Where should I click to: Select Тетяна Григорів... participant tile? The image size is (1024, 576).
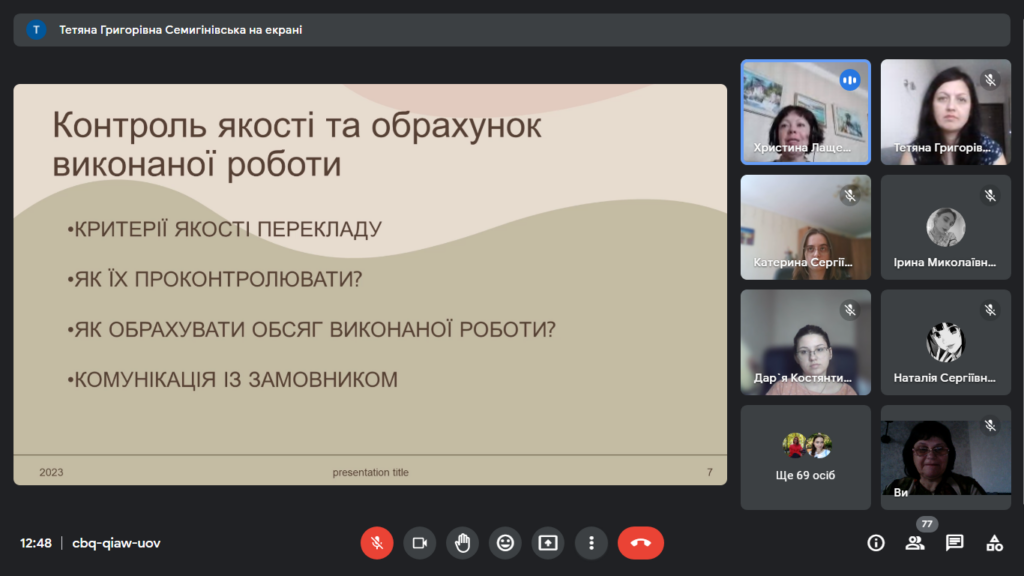tap(945, 112)
